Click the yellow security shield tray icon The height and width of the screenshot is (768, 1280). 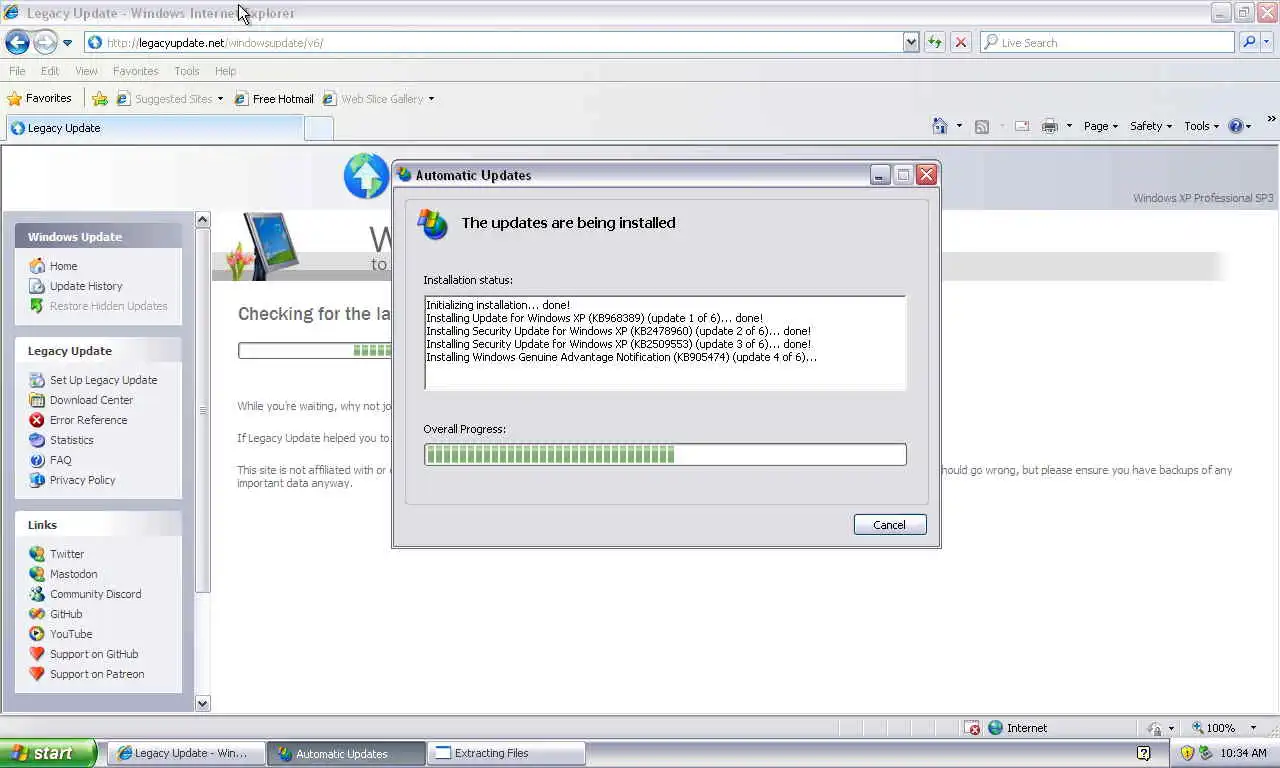pos(1187,753)
